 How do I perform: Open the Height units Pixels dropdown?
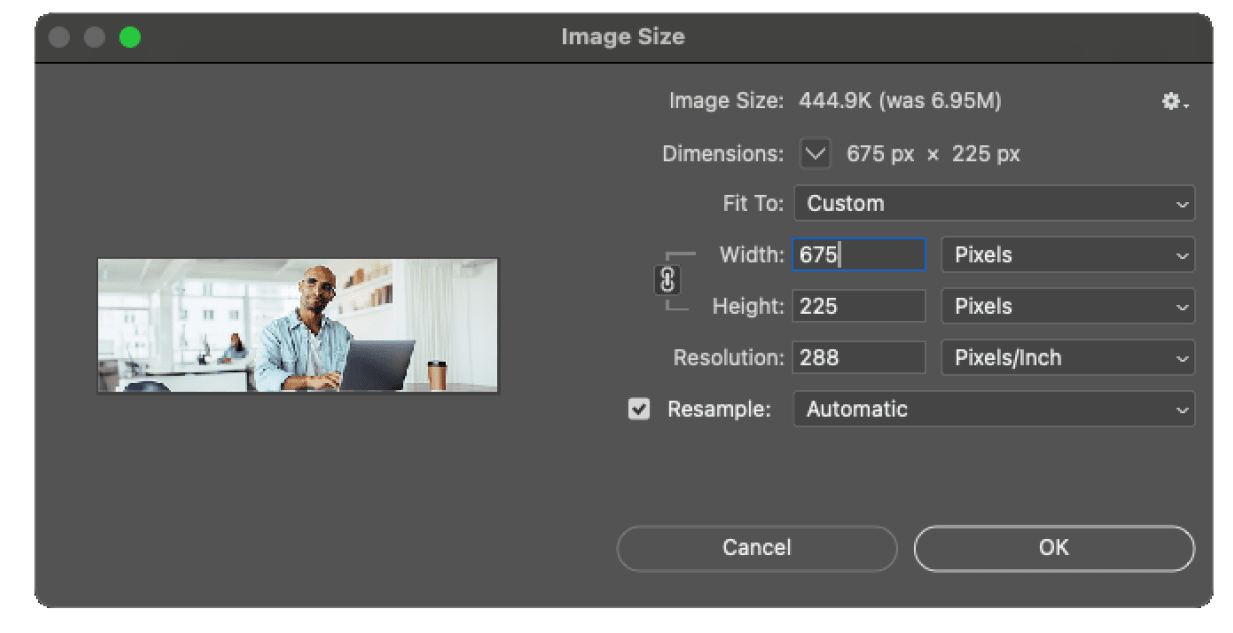tap(1067, 306)
